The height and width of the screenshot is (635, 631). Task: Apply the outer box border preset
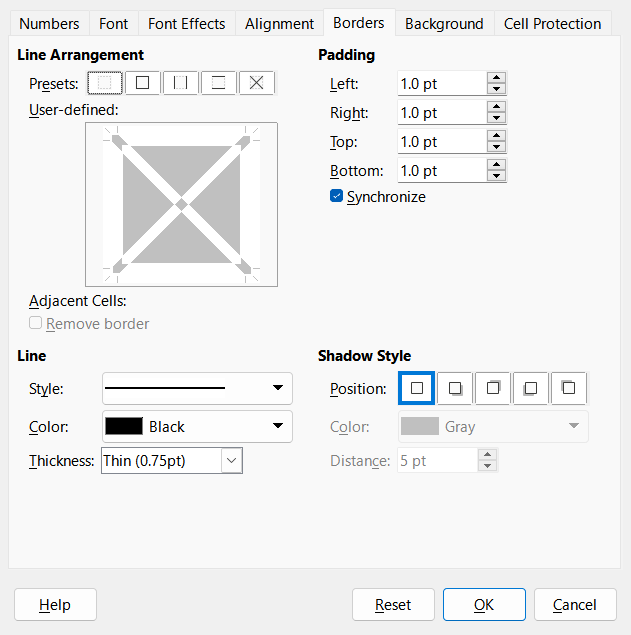click(142, 83)
